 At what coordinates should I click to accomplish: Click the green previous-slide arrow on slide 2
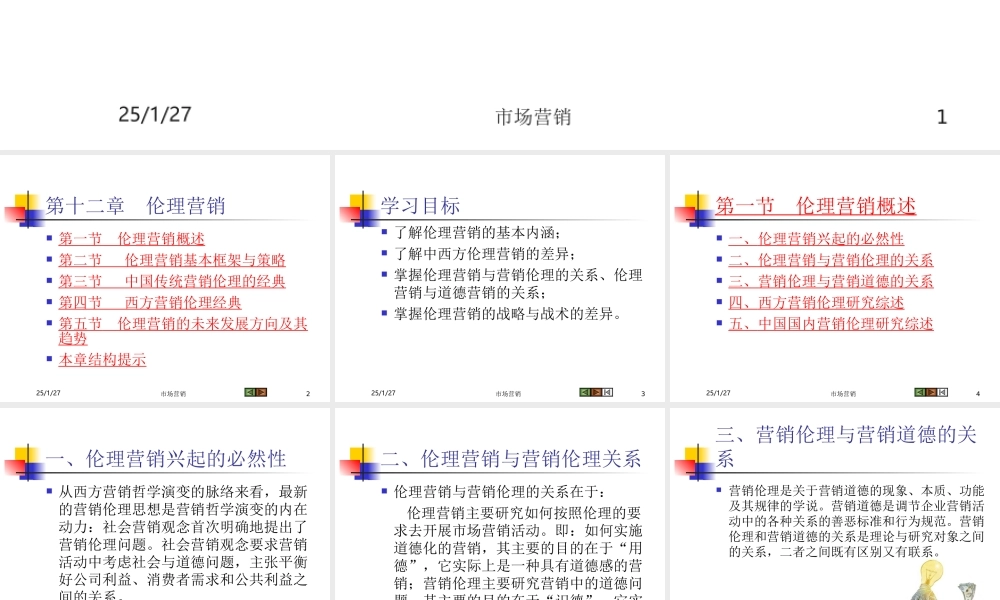[250, 392]
